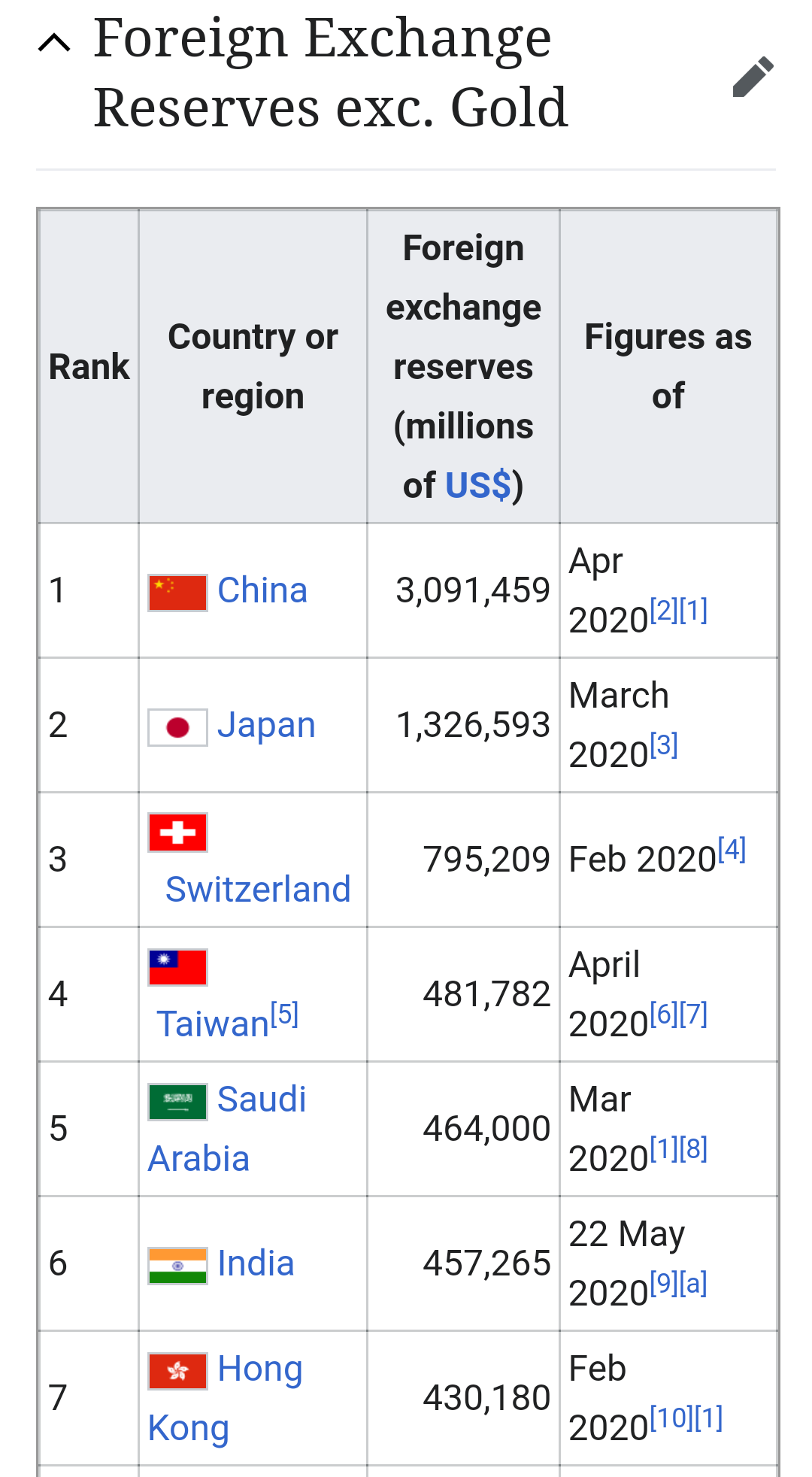
Task: Follow the India country link
Action: (256, 1263)
